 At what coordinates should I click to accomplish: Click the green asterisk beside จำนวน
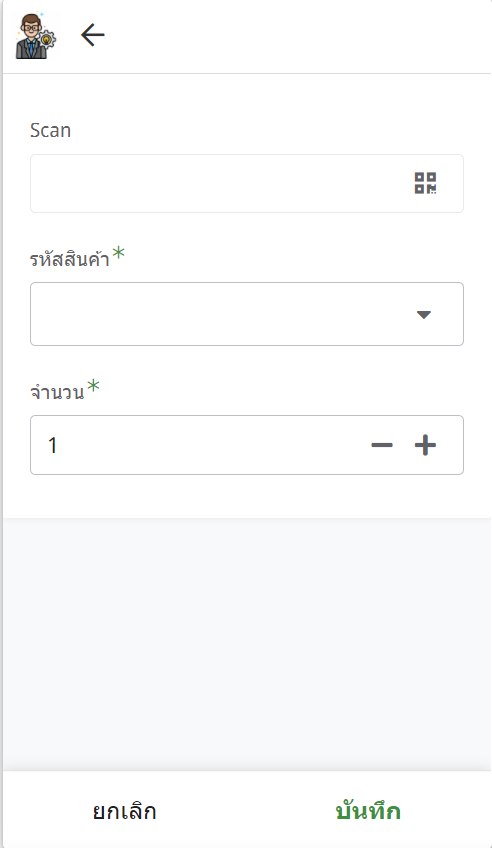pyautogui.click(x=94, y=386)
